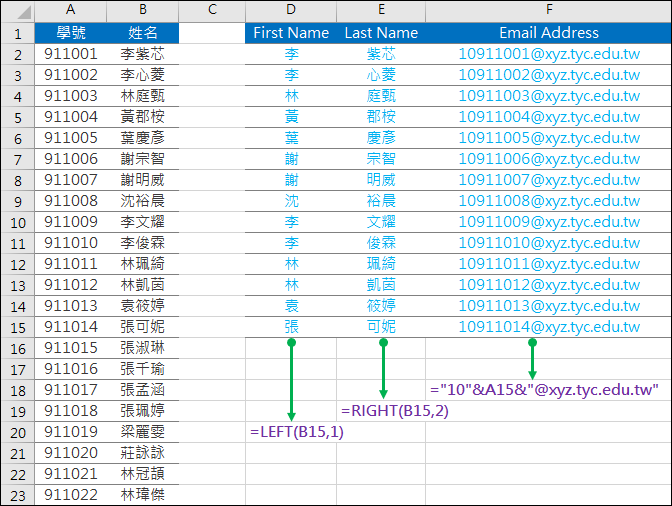Click the Last Name header cell

pos(381,33)
